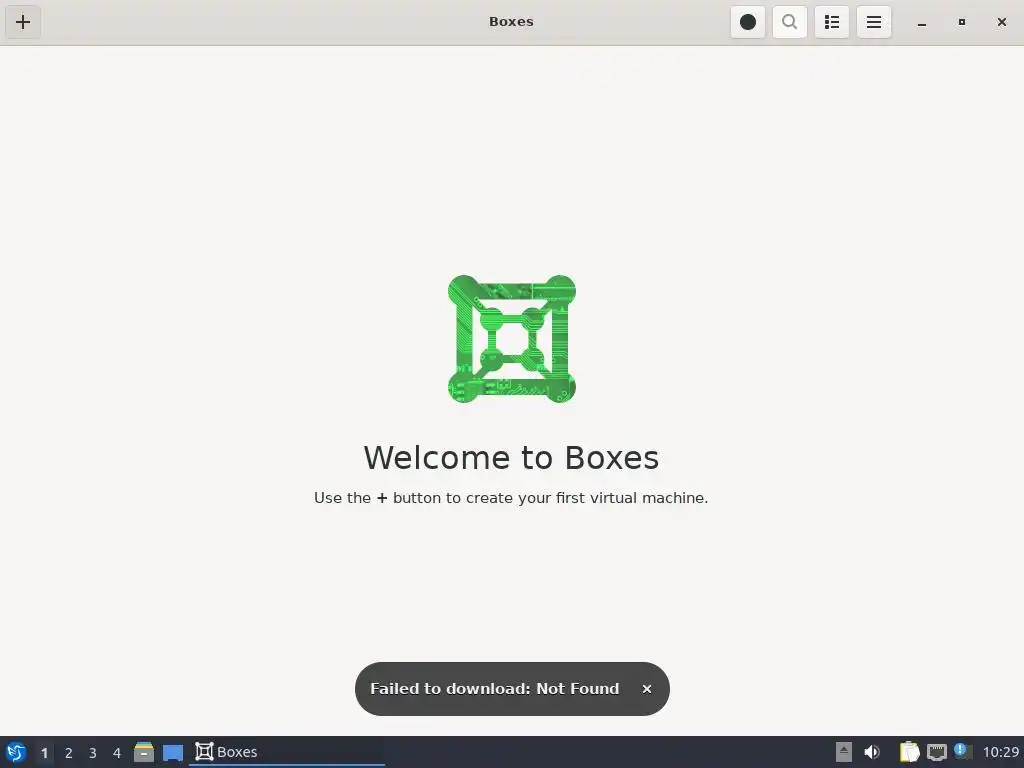The height and width of the screenshot is (768, 1024).
Task: Open the hamburger main menu
Action: click(x=874, y=22)
